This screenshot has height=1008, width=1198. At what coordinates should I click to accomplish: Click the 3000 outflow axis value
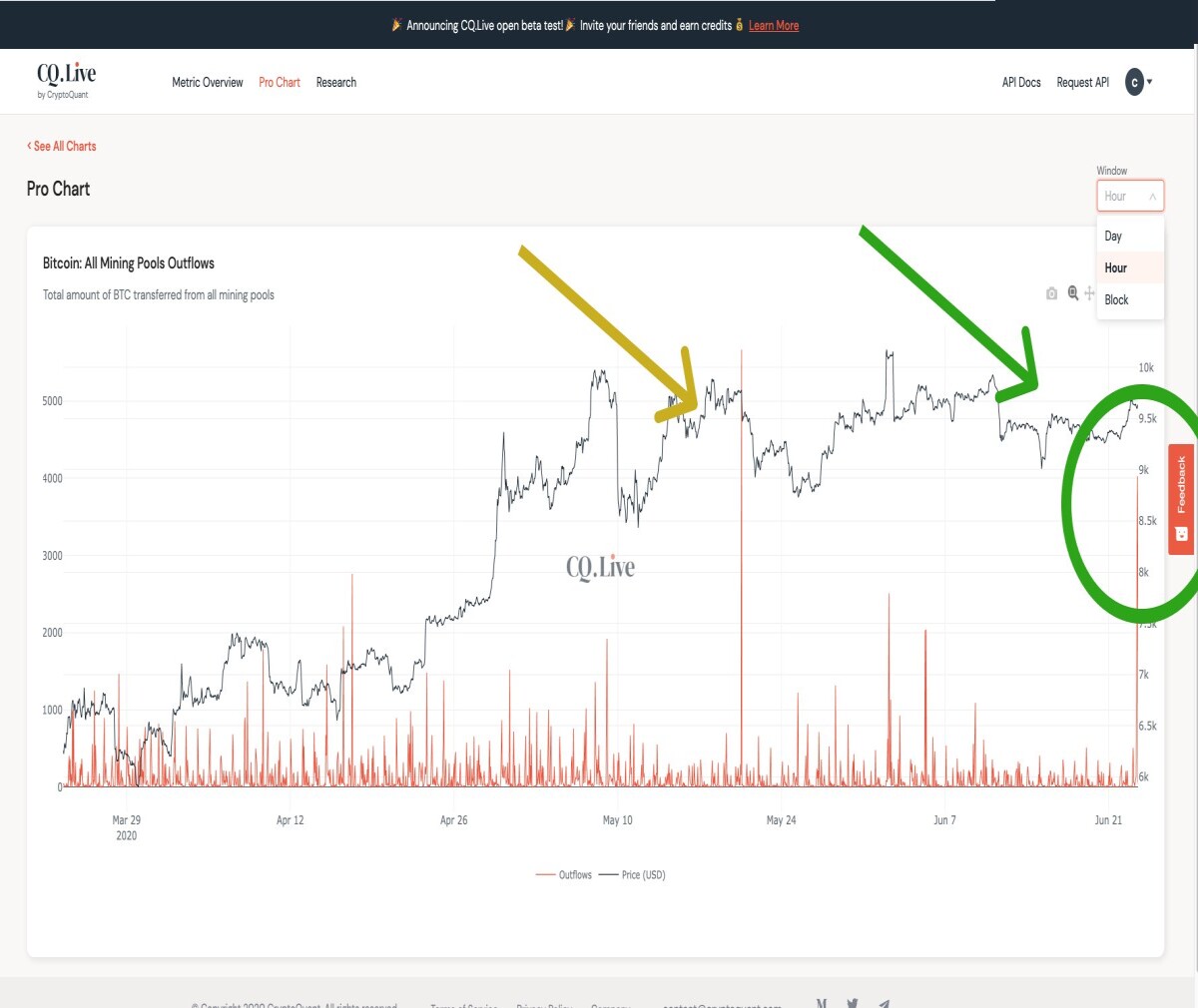tap(52, 556)
